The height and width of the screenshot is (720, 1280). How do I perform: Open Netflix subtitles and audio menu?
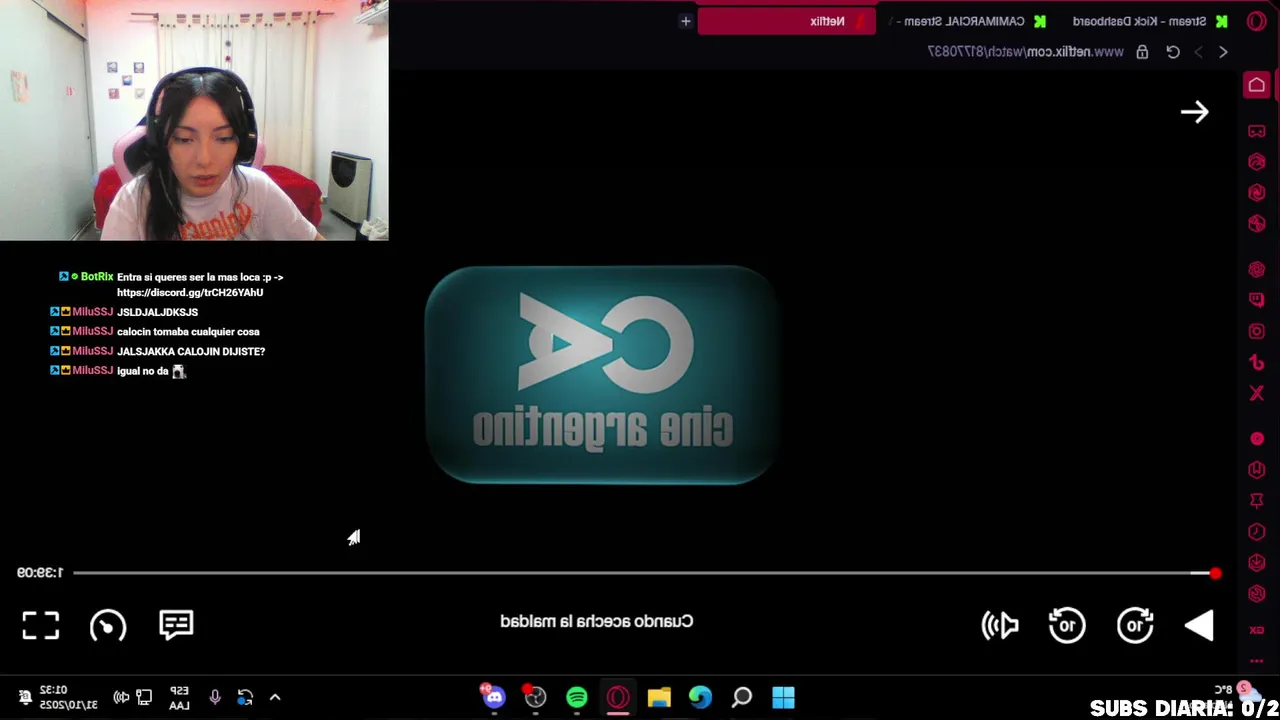tap(176, 625)
